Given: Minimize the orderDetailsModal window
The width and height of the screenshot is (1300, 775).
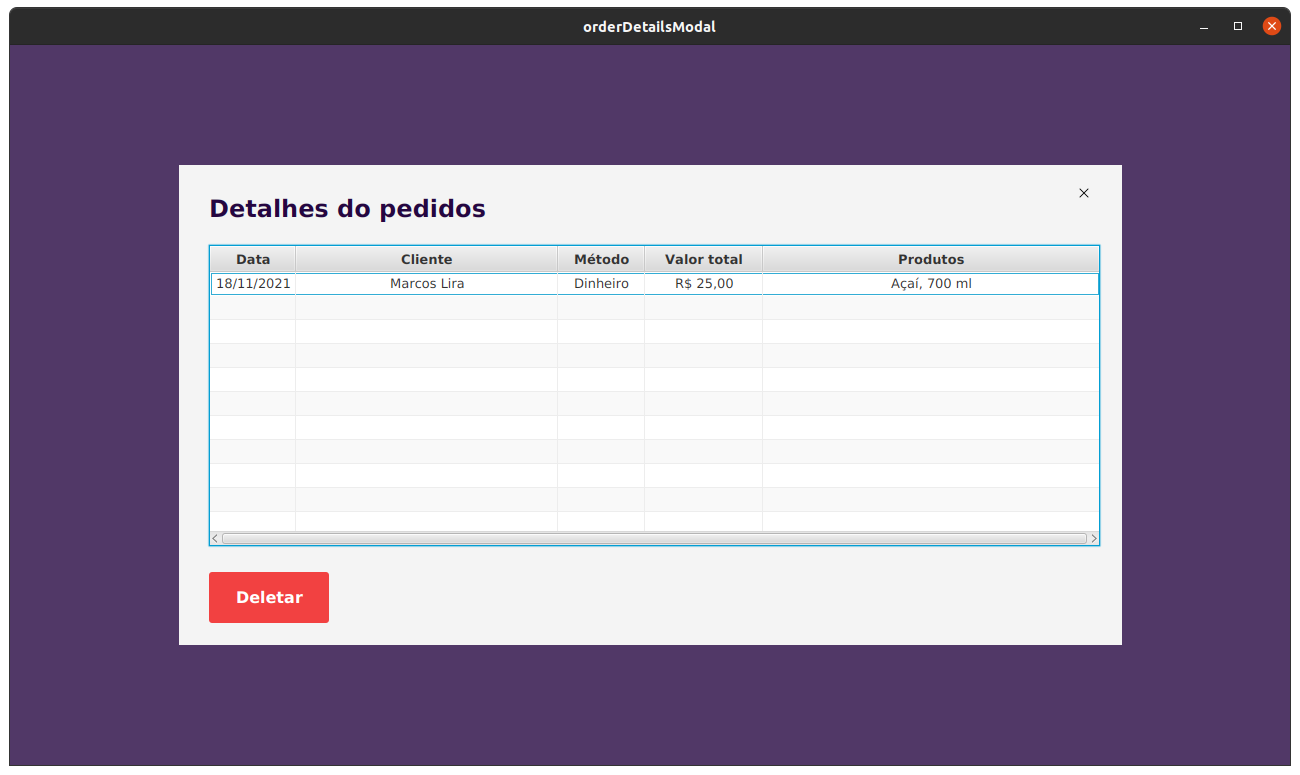Looking at the screenshot, I should point(1204,27).
